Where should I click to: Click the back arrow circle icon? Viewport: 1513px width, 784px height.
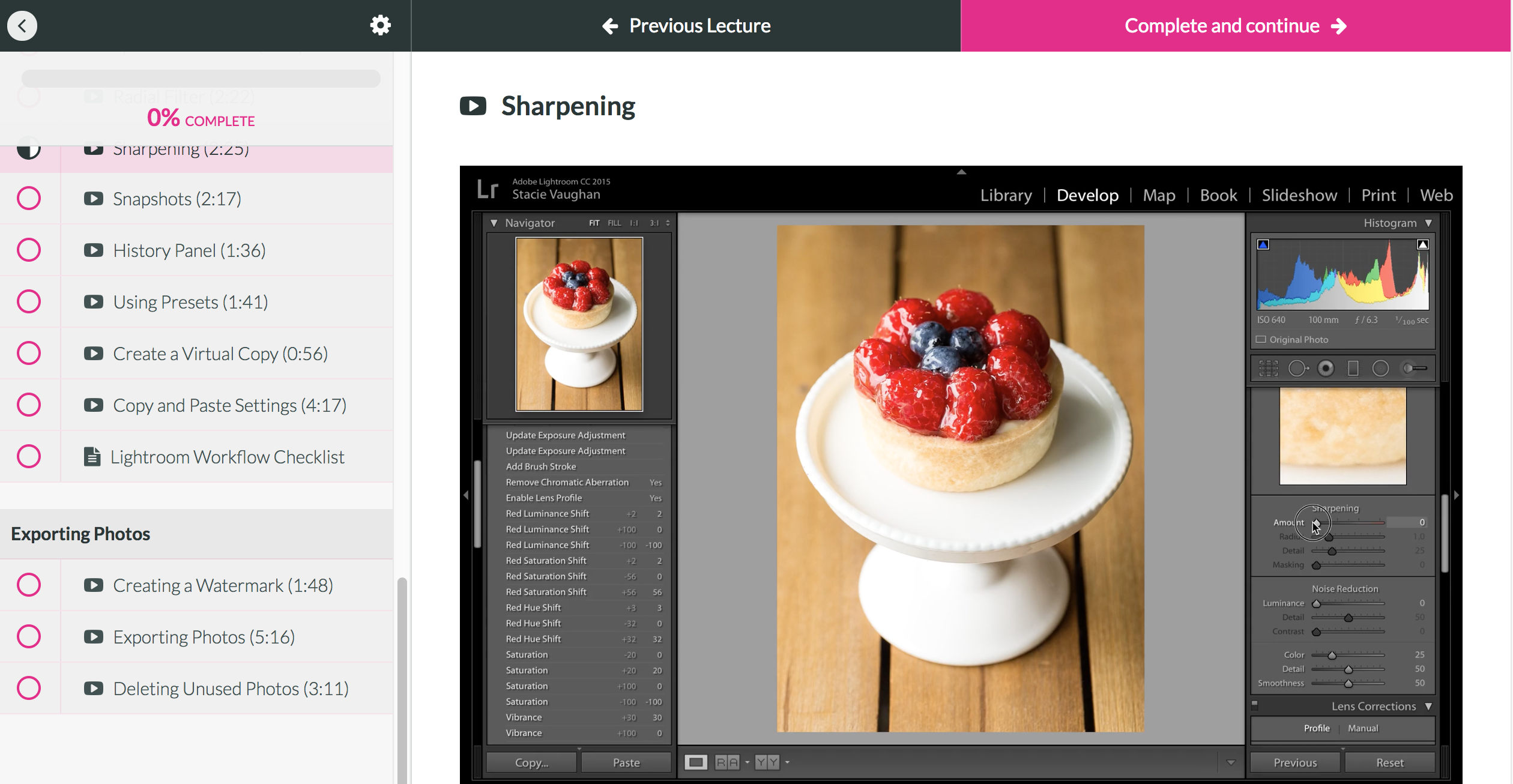pos(22,26)
